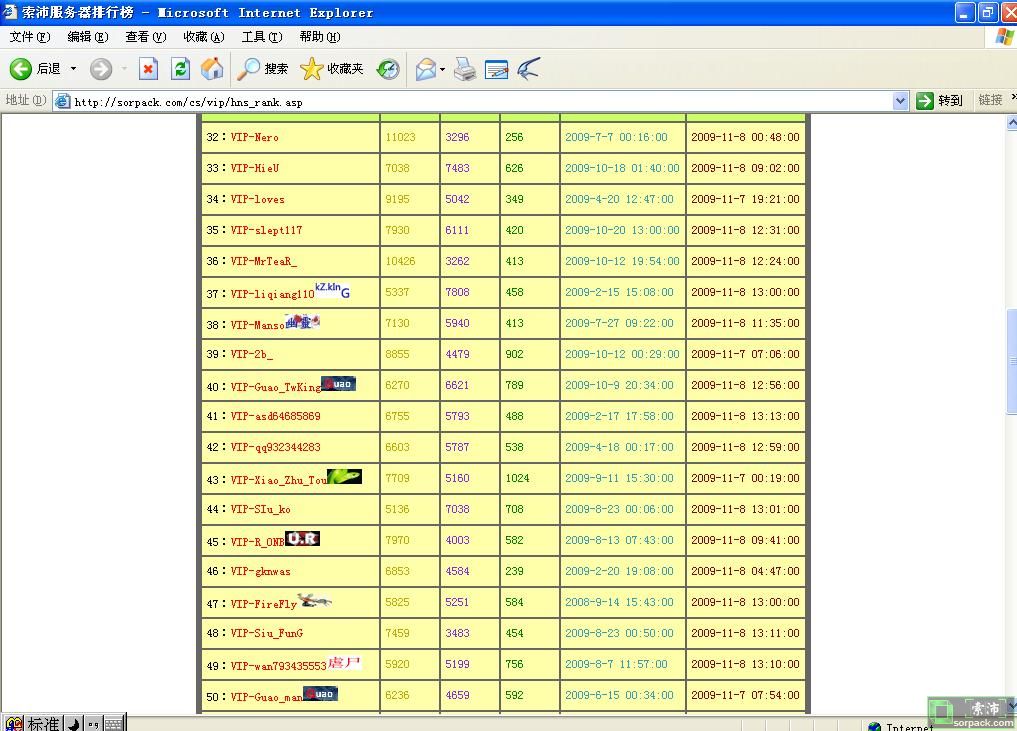
Task: Expand the address bar URL dropdown
Action: (900, 101)
